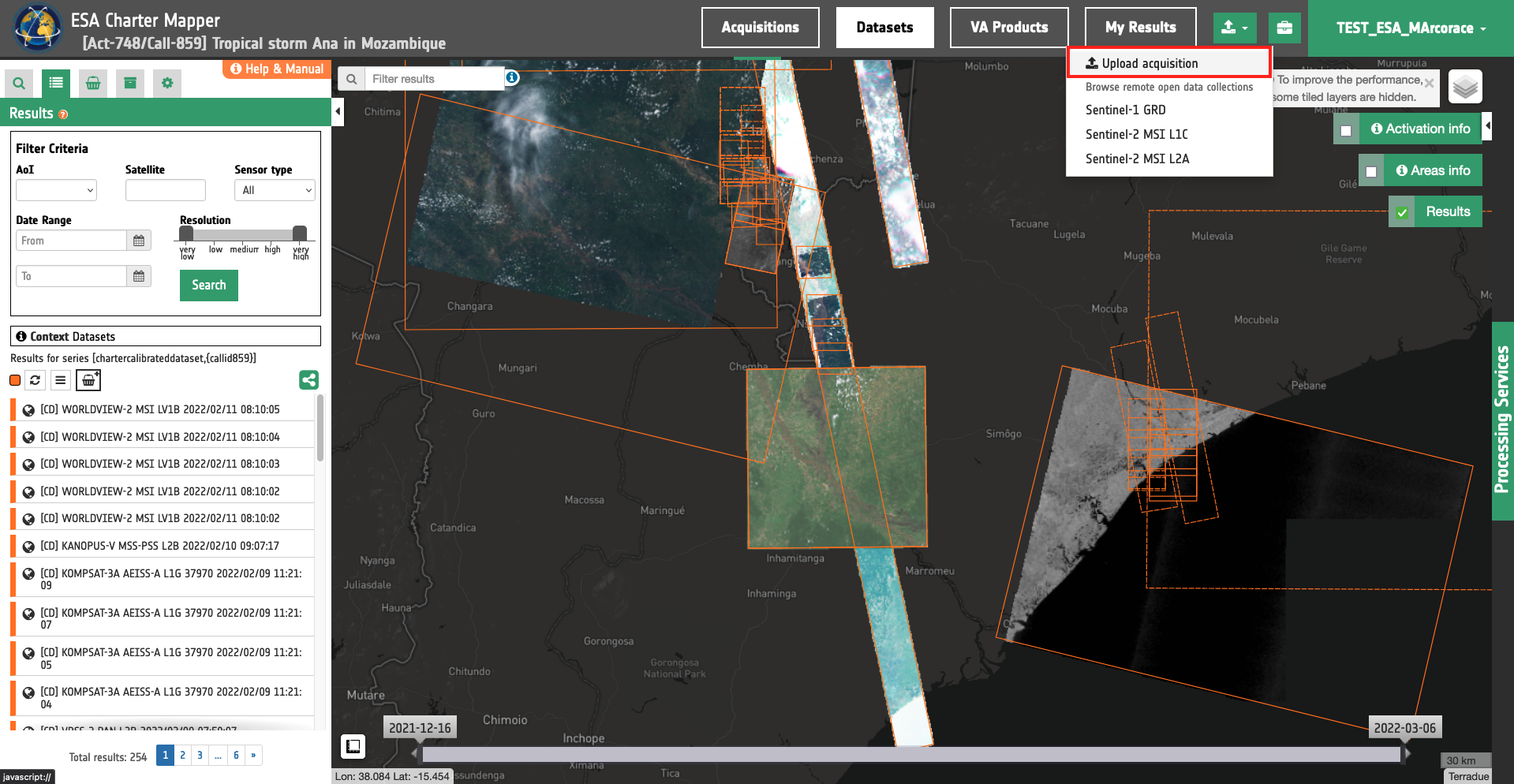Uncheck the Results layer checkbox
Screen dimensions: 1514x784
pyautogui.click(x=1402, y=212)
